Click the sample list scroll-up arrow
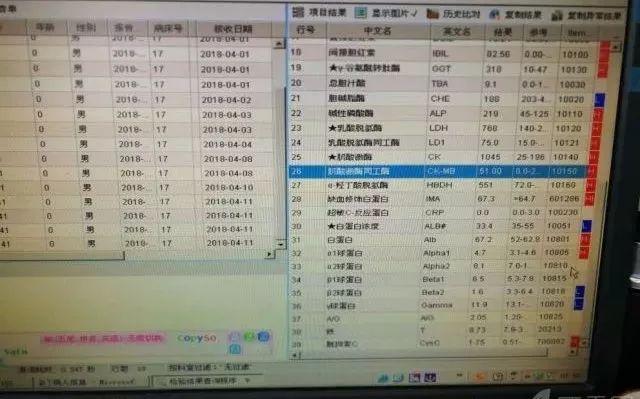Screen dimensions: 640x399 [279, 44]
